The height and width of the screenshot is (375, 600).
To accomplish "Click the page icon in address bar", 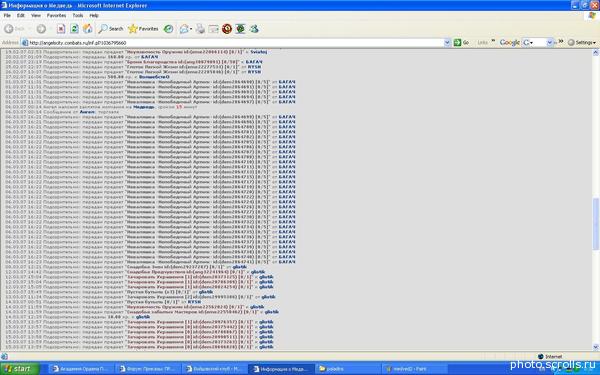I will [x=25, y=43].
